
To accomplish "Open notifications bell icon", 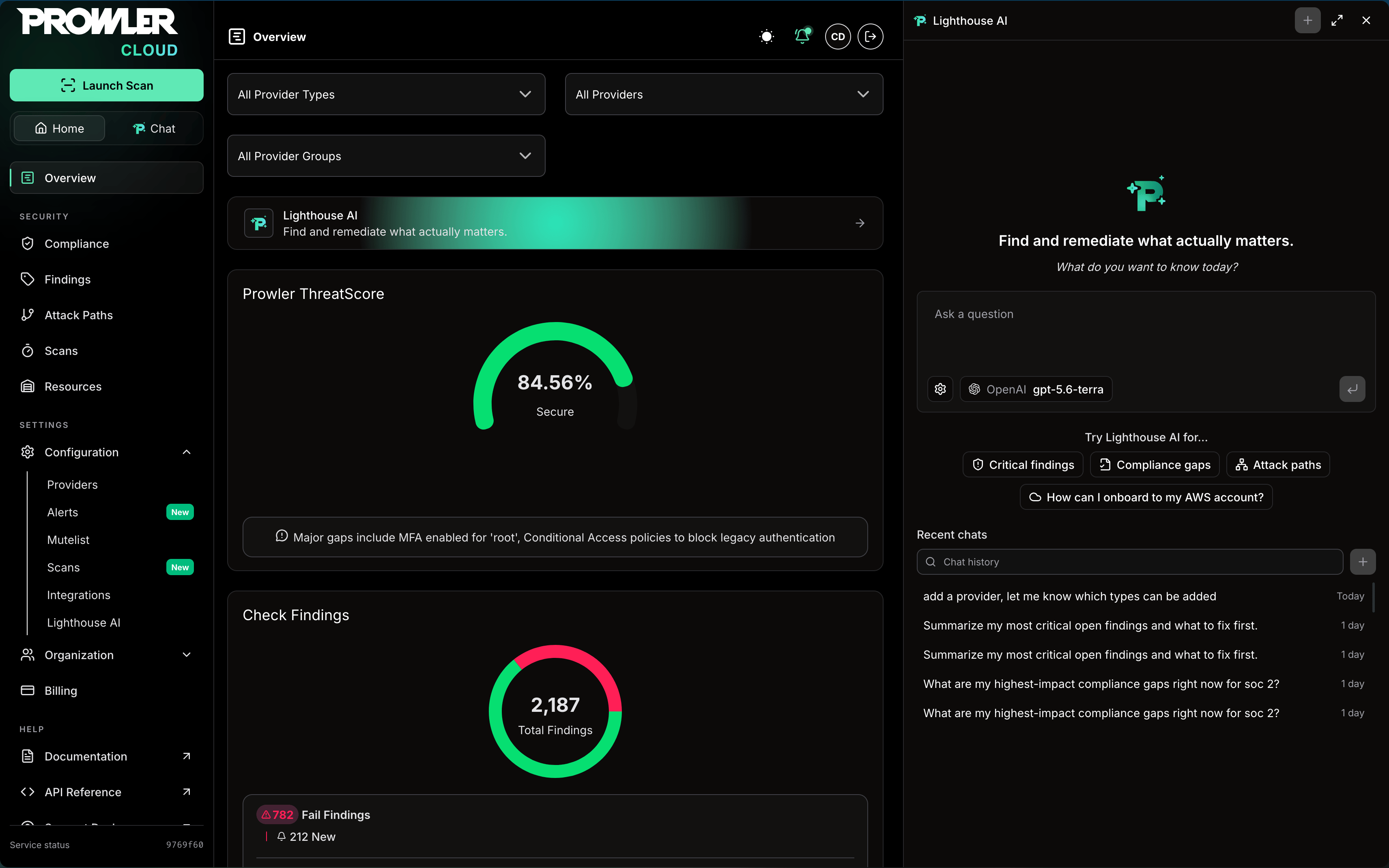I will pos(802,36).
